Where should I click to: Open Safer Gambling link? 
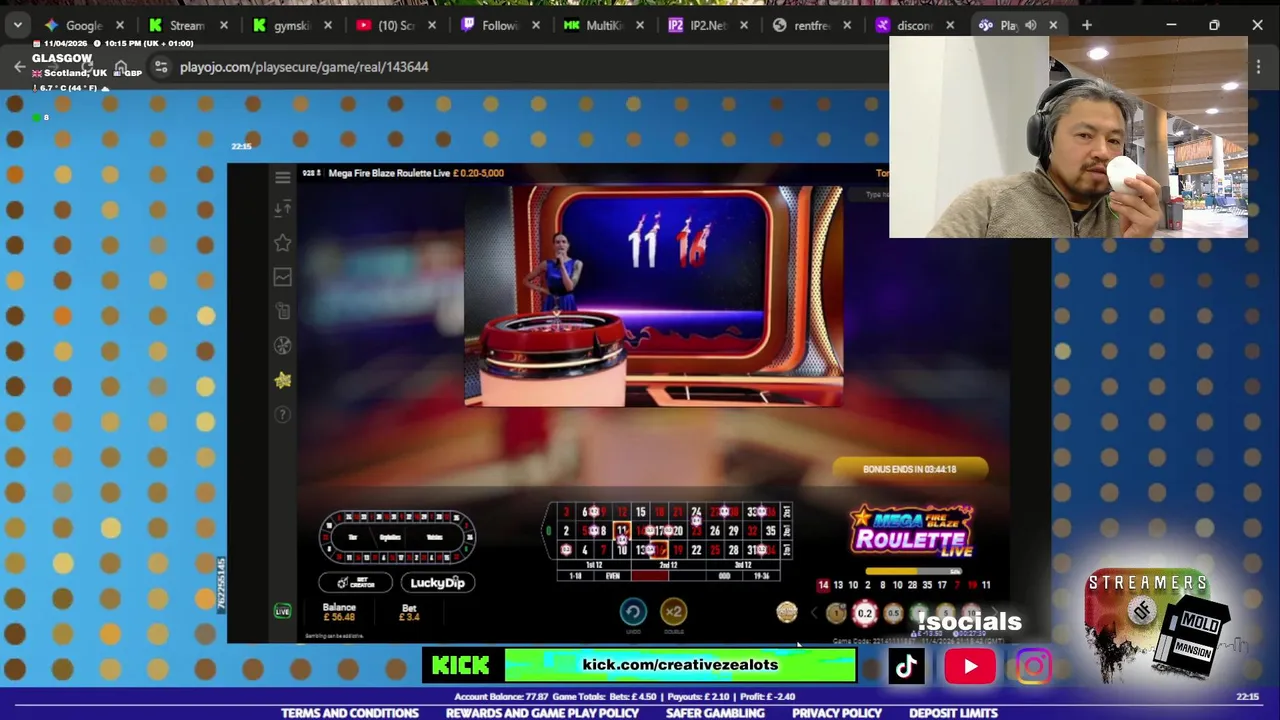coord(715,713)
